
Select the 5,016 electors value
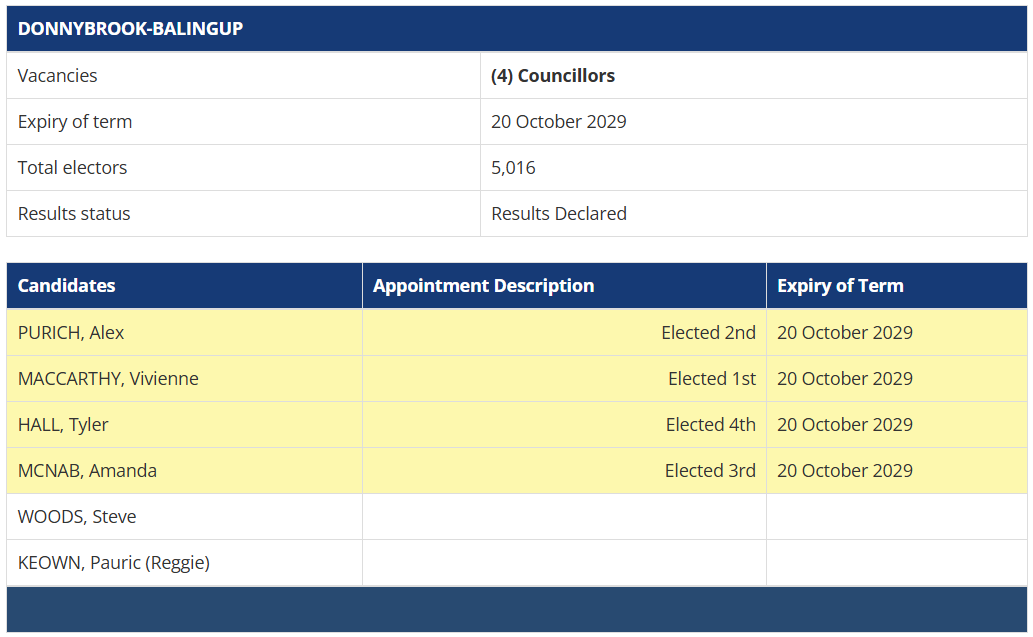coord(513,168)
